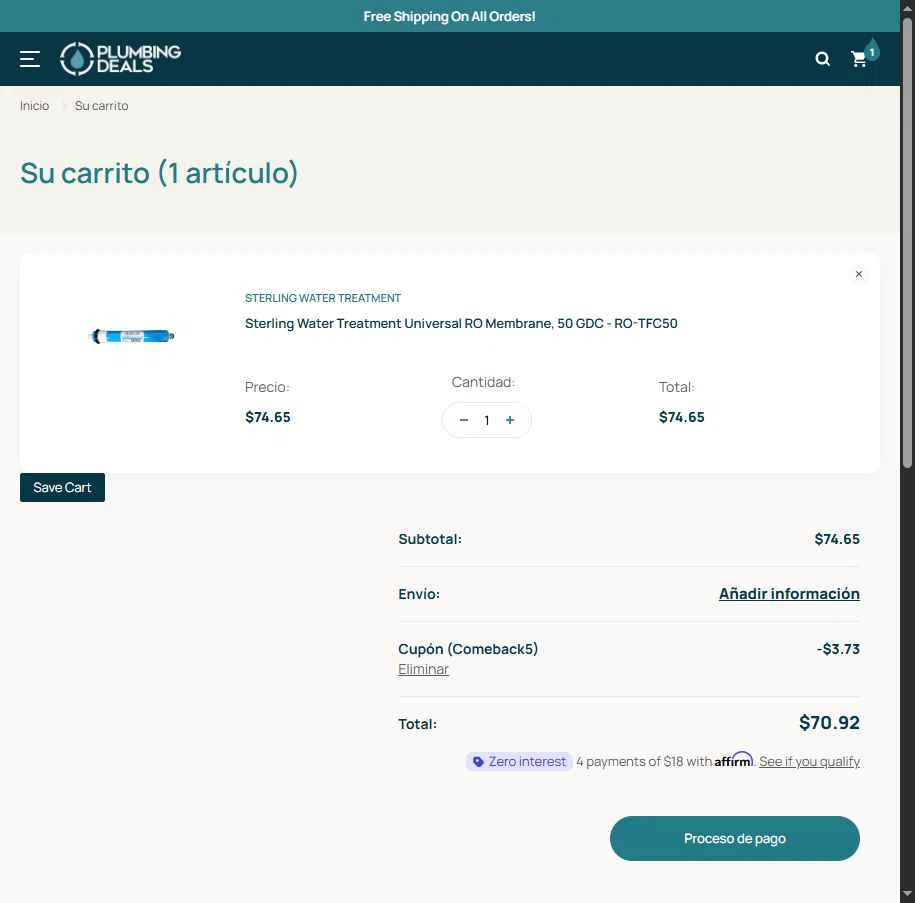Click the Save Cart button
This screenshot has width=915, height=903.
62,487
